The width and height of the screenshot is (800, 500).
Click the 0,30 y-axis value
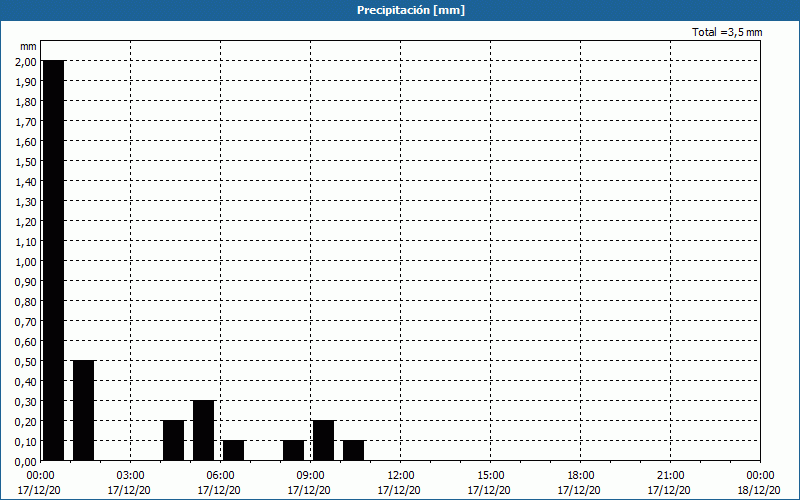coord(26,402)
